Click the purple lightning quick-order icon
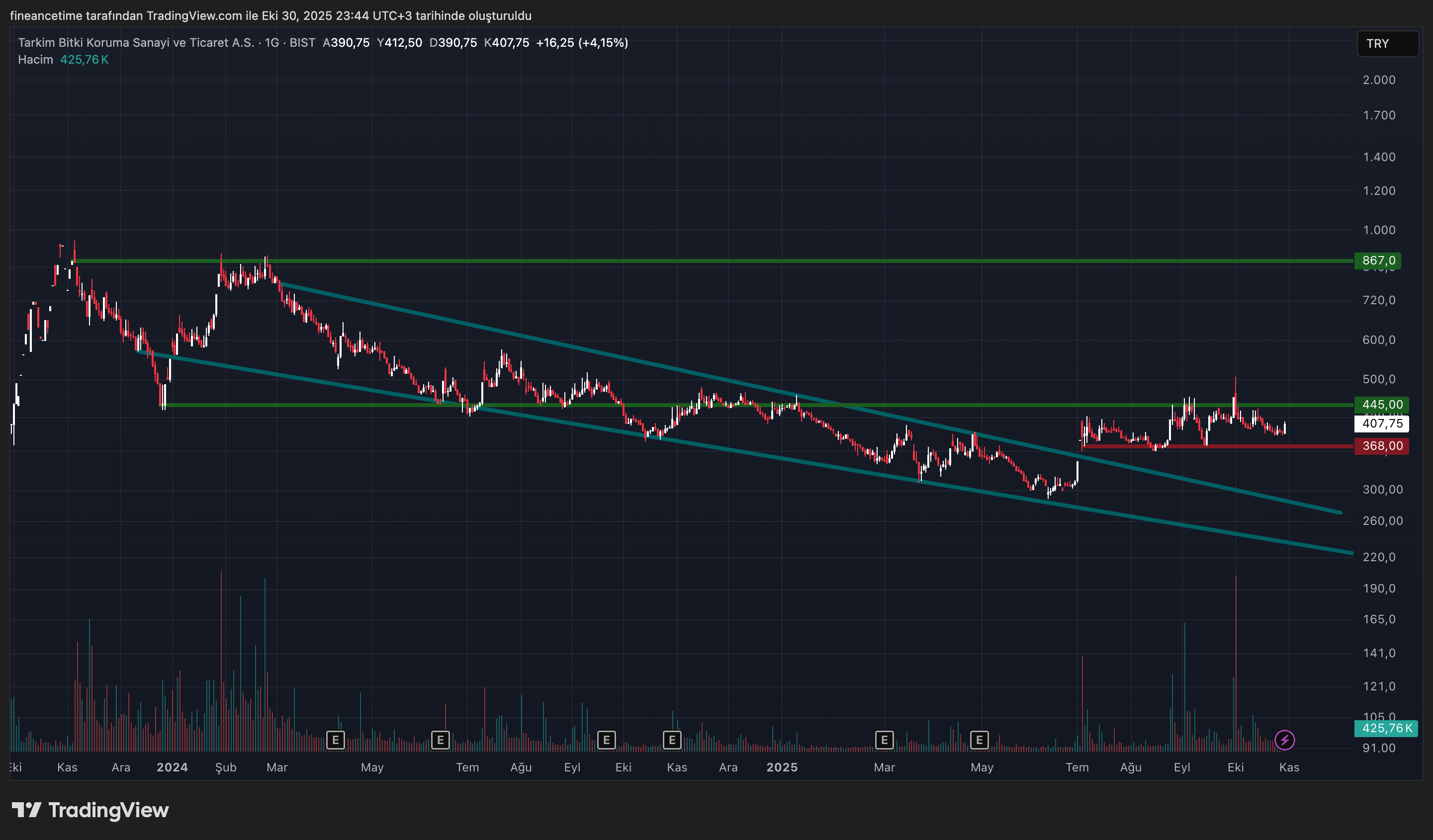This screenshot has width=1433, height=840. (x=1285, y=740)
